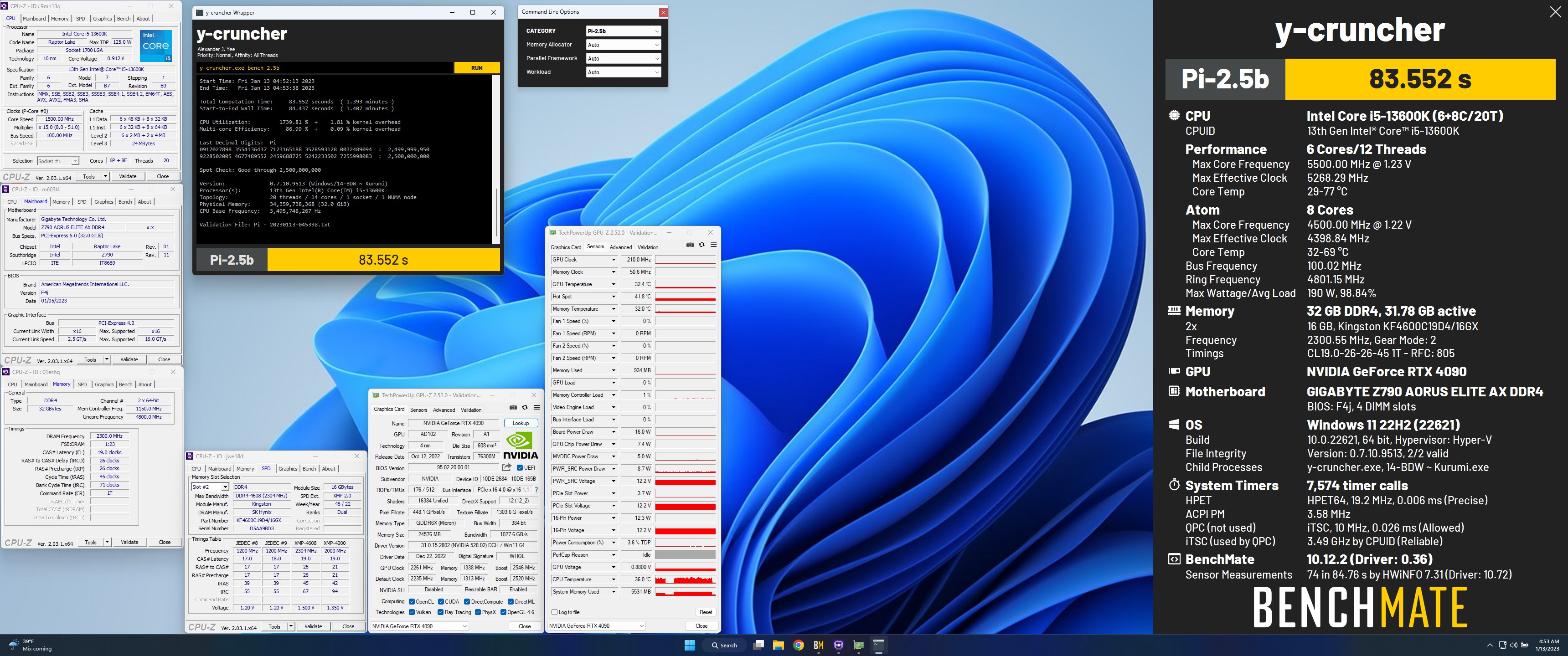
Task: Switch to Validation tab in GPU-Z Sensors window
Action: (x=648, y=247)
